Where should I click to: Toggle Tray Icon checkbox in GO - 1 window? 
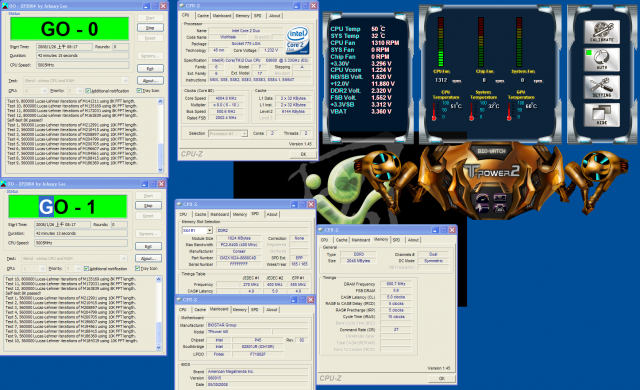(x=147, y=268)
